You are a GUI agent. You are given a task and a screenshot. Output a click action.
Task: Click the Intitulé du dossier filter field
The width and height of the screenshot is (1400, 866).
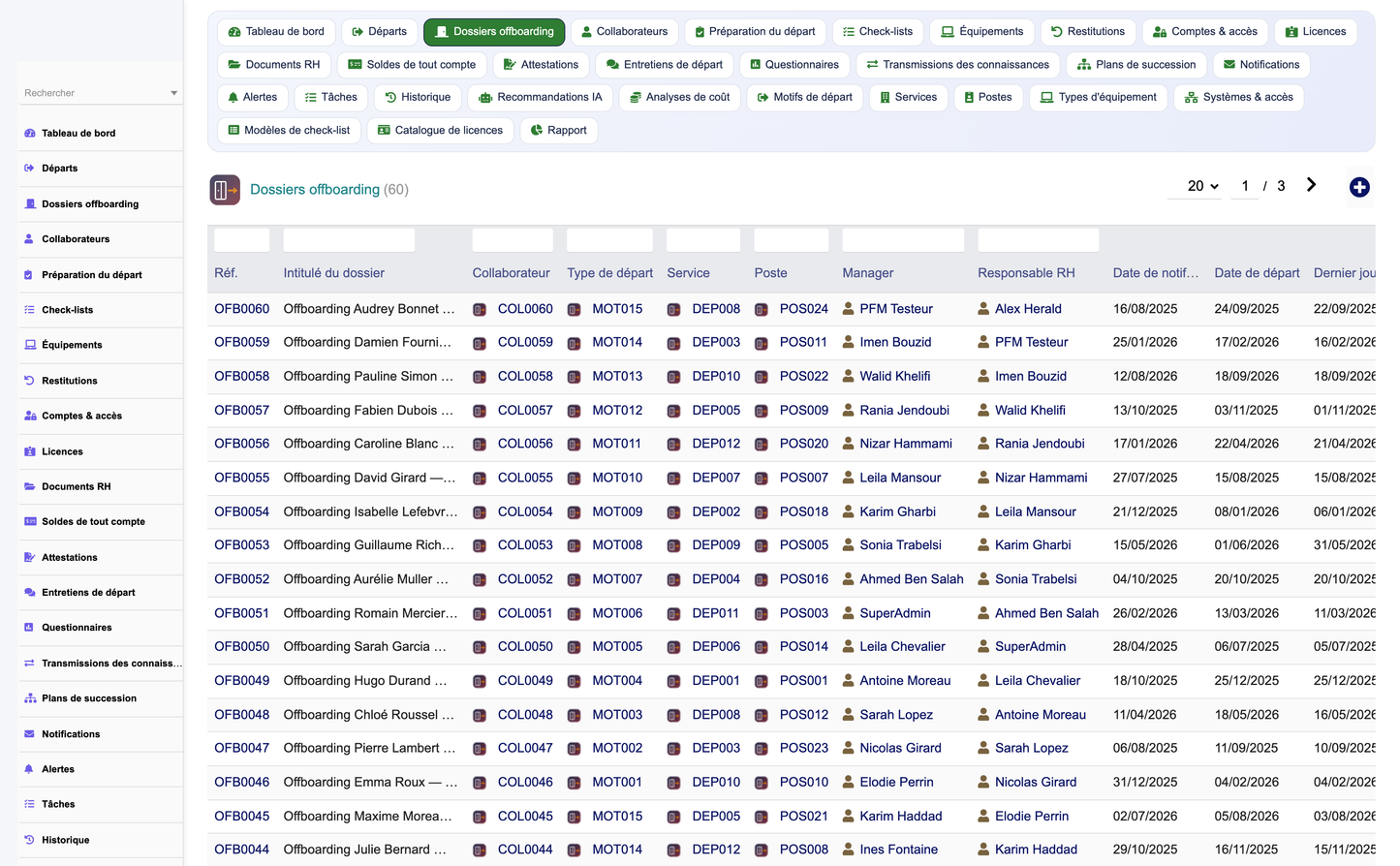coord(349,240)
